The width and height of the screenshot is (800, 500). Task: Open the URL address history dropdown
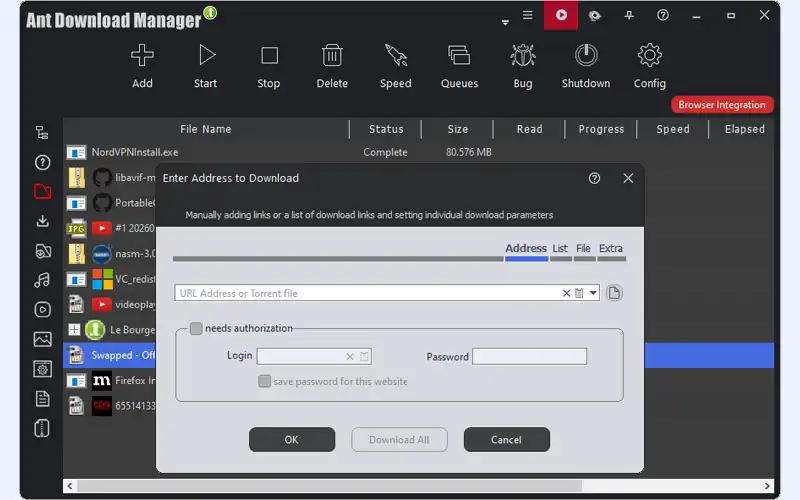pos(593,293)
